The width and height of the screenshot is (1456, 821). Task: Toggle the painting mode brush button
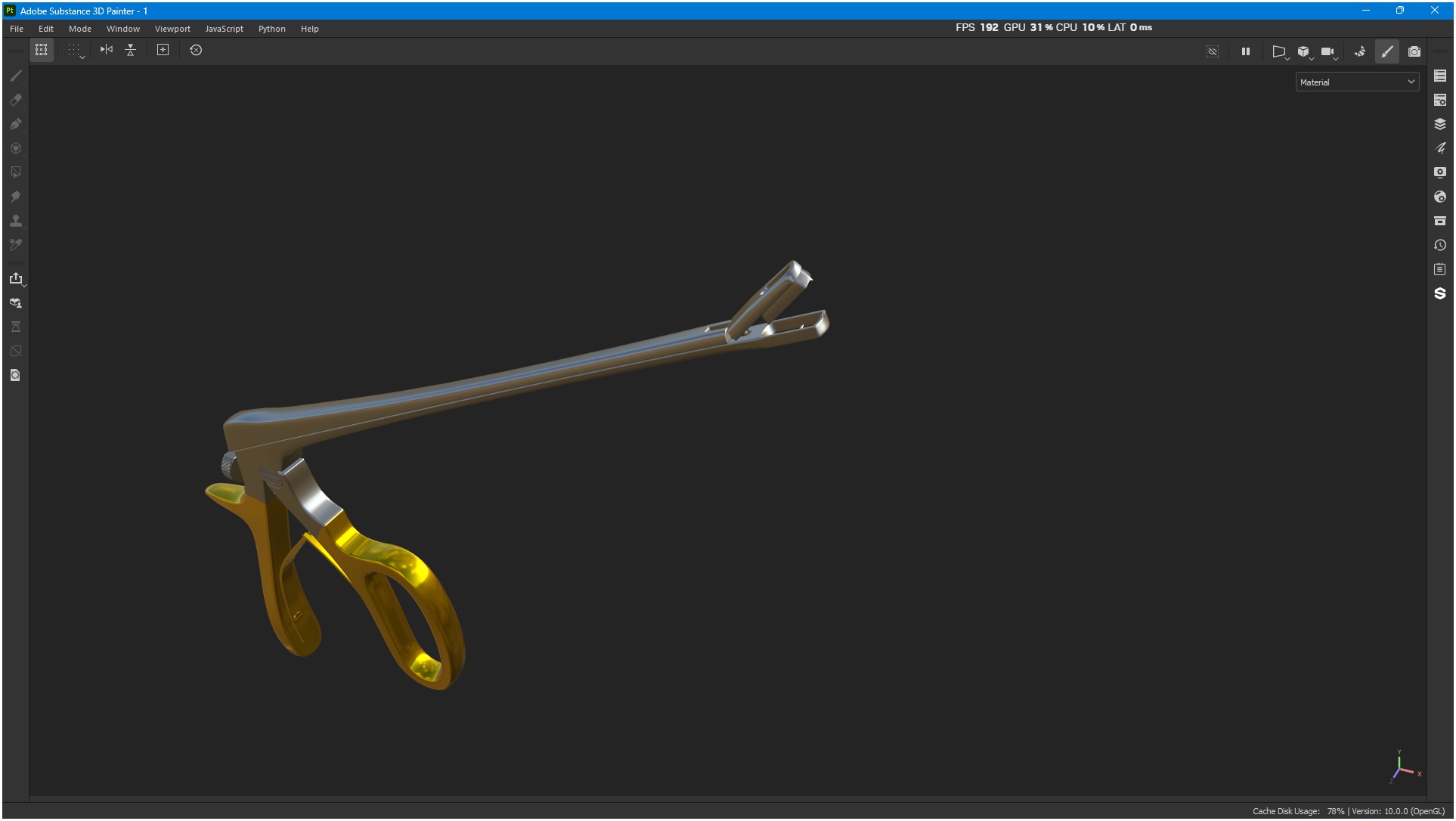click(x=1387, y=51)
